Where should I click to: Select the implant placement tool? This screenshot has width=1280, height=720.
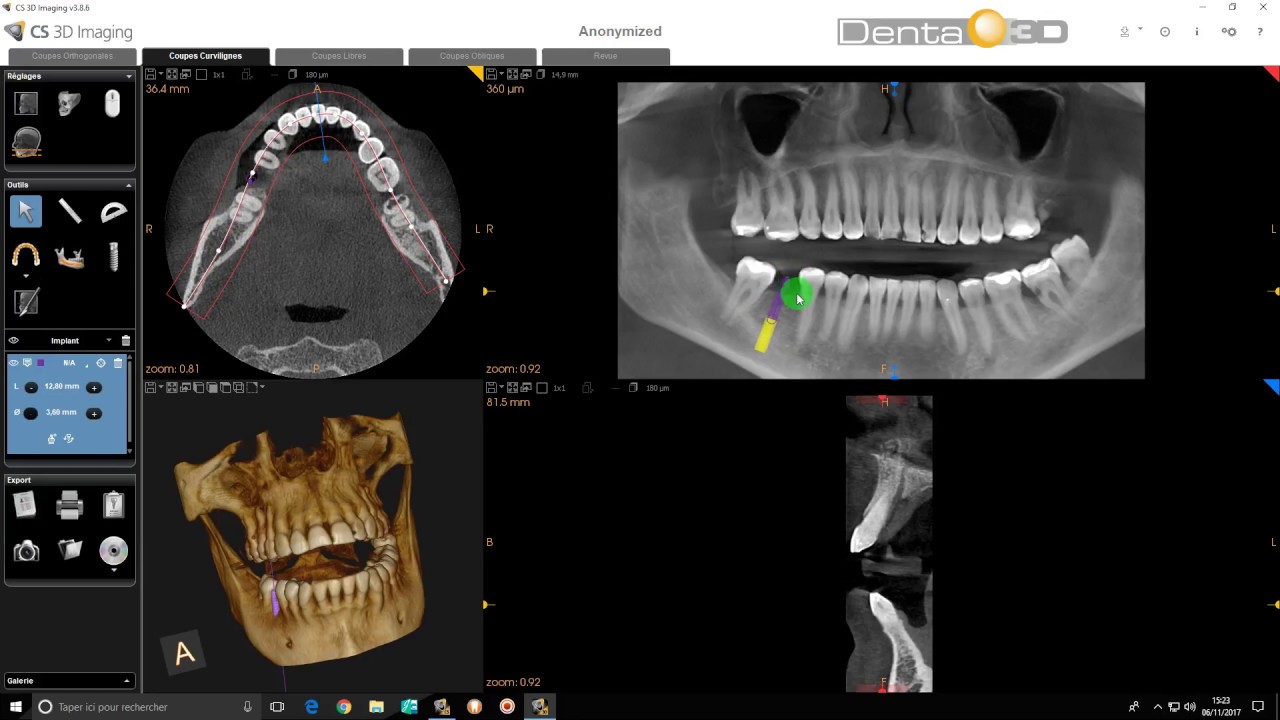click(x=114, y=256)
